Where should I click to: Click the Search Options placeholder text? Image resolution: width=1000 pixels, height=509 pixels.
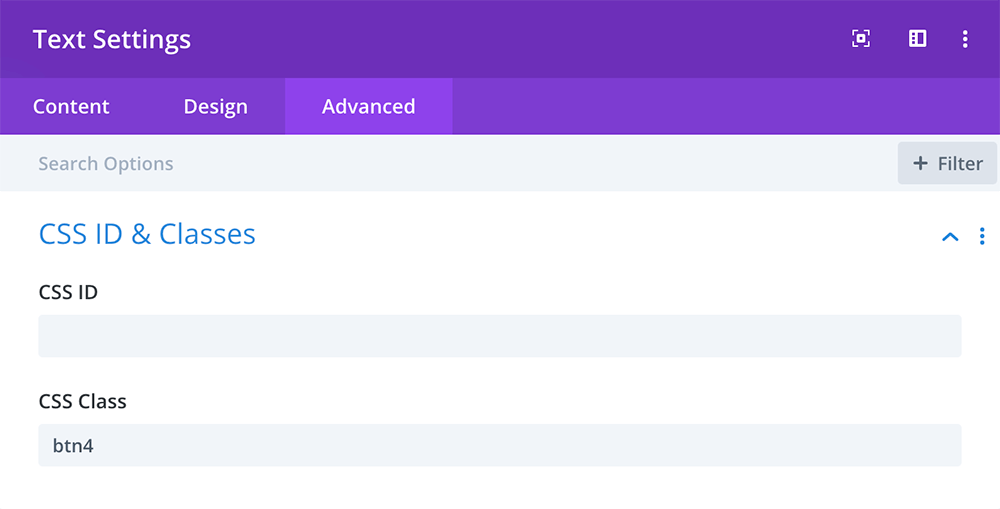(x=106, y=164)
